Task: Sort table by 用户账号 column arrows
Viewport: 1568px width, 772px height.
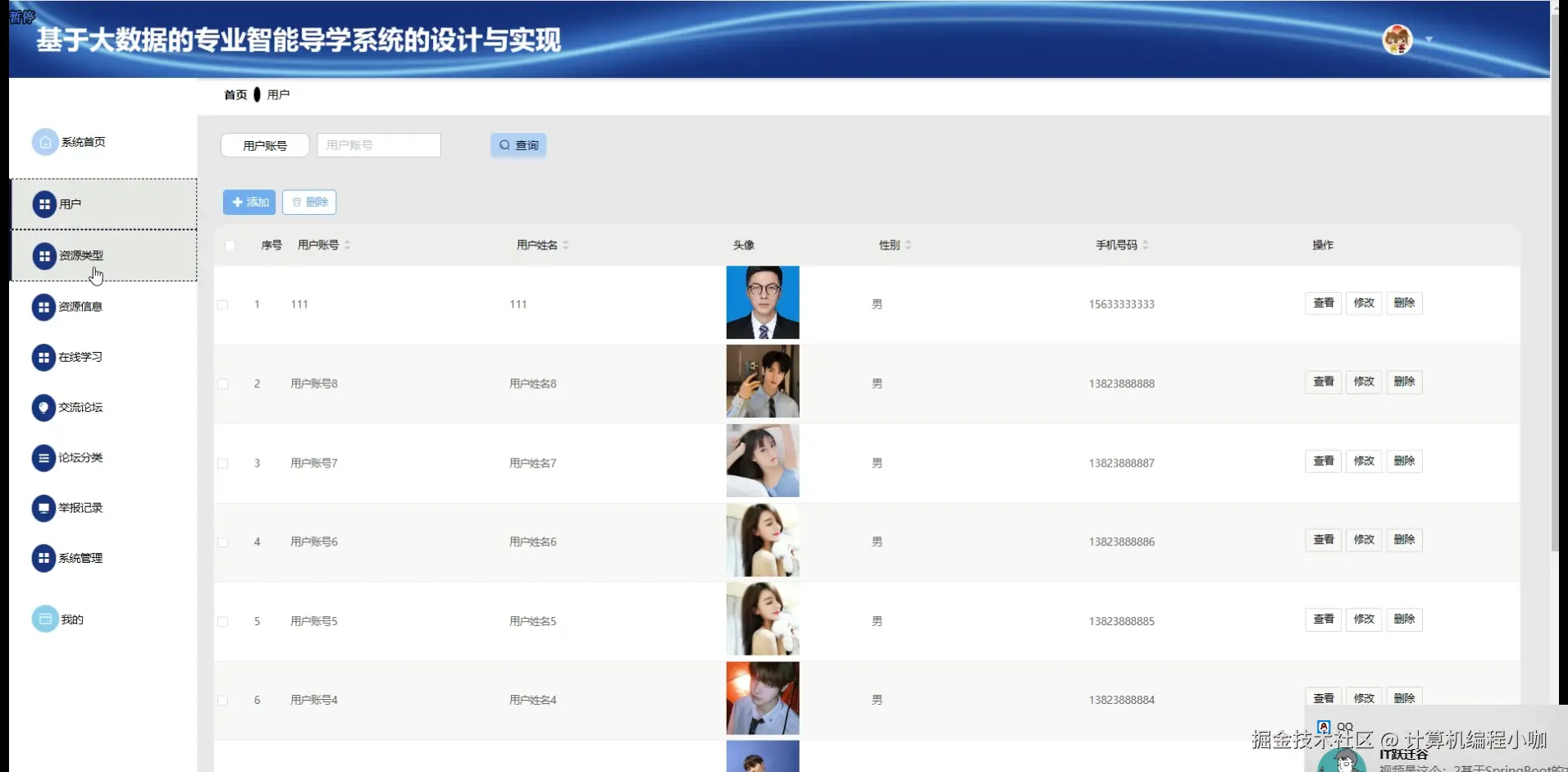Action: (x=348, y=245)
